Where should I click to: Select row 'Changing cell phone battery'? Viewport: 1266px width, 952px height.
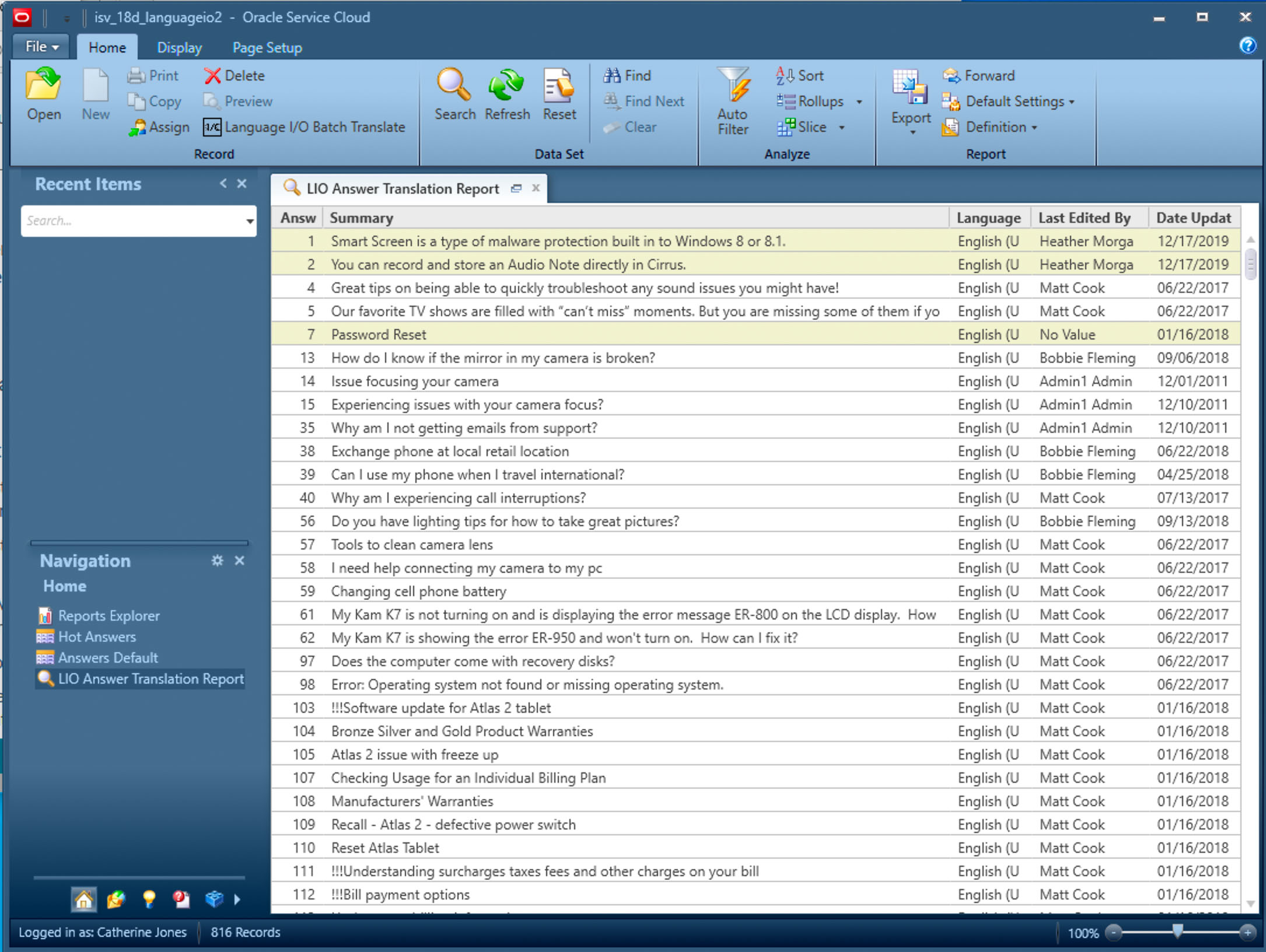[756, 591]
